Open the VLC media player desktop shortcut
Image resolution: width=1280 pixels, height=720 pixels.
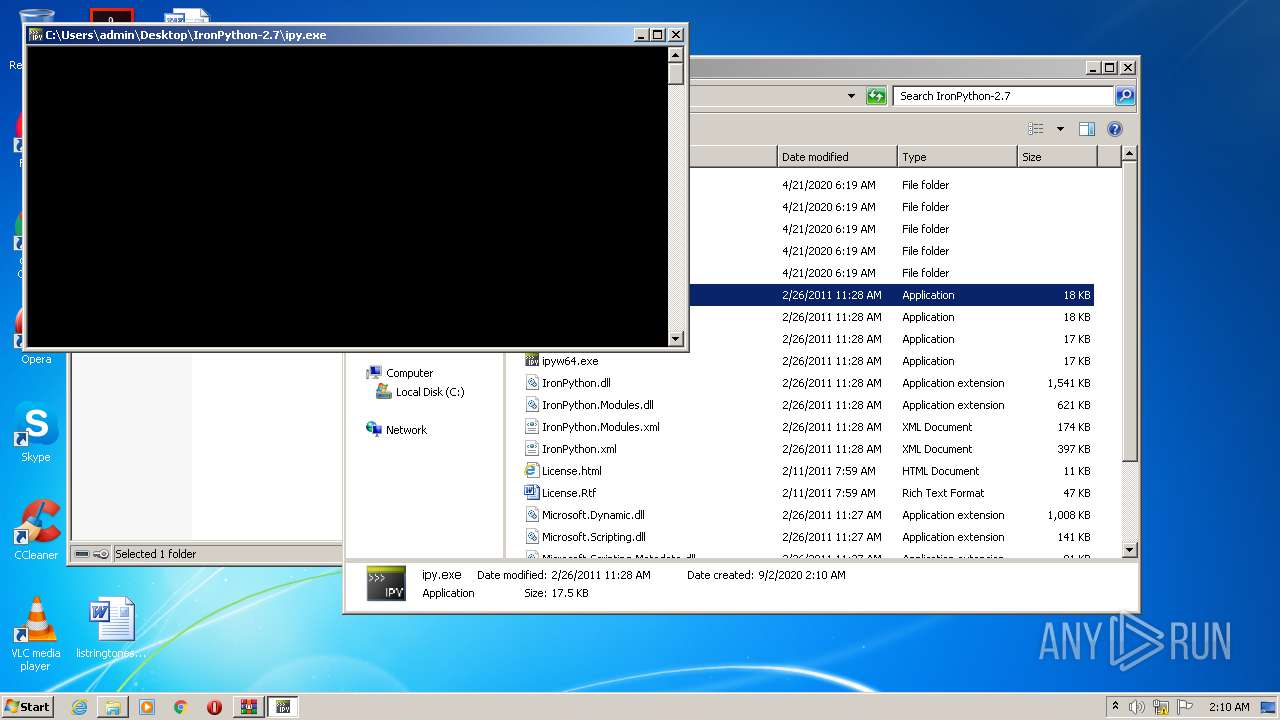36,634
